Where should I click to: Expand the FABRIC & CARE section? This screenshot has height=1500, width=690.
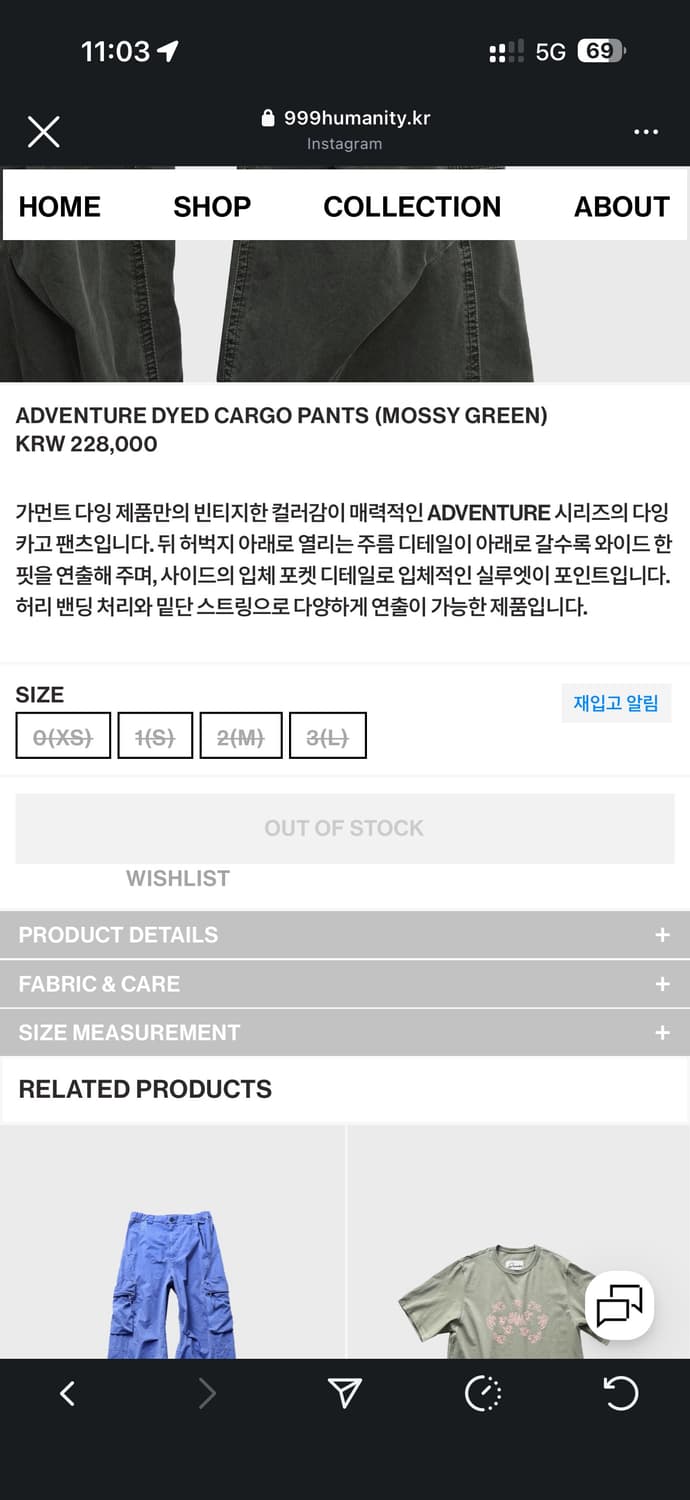(x=344, y=984)
